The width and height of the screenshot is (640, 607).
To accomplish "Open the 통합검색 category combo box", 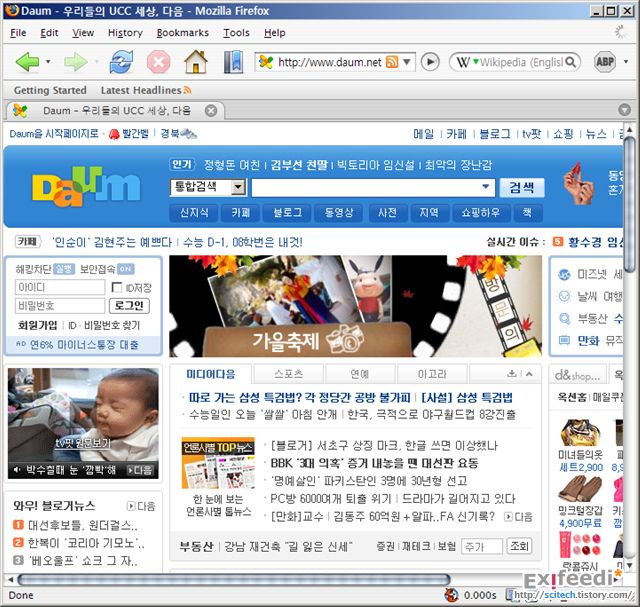I will (x=208, y=187).
